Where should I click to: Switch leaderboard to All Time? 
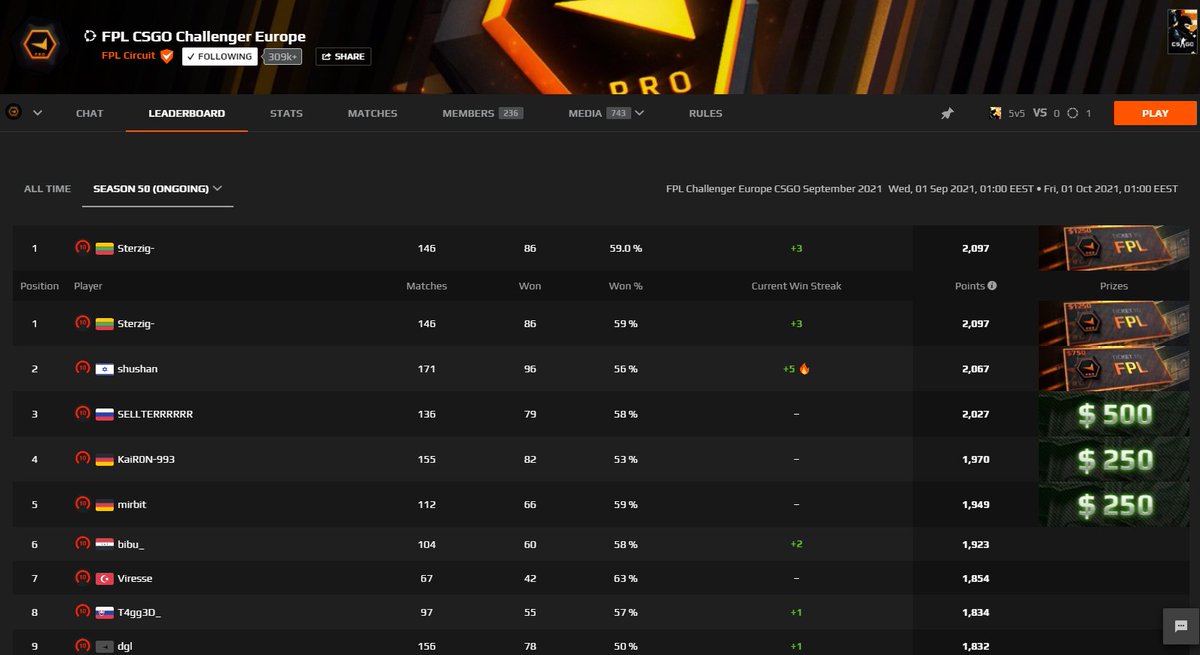[x=47, y=188]
